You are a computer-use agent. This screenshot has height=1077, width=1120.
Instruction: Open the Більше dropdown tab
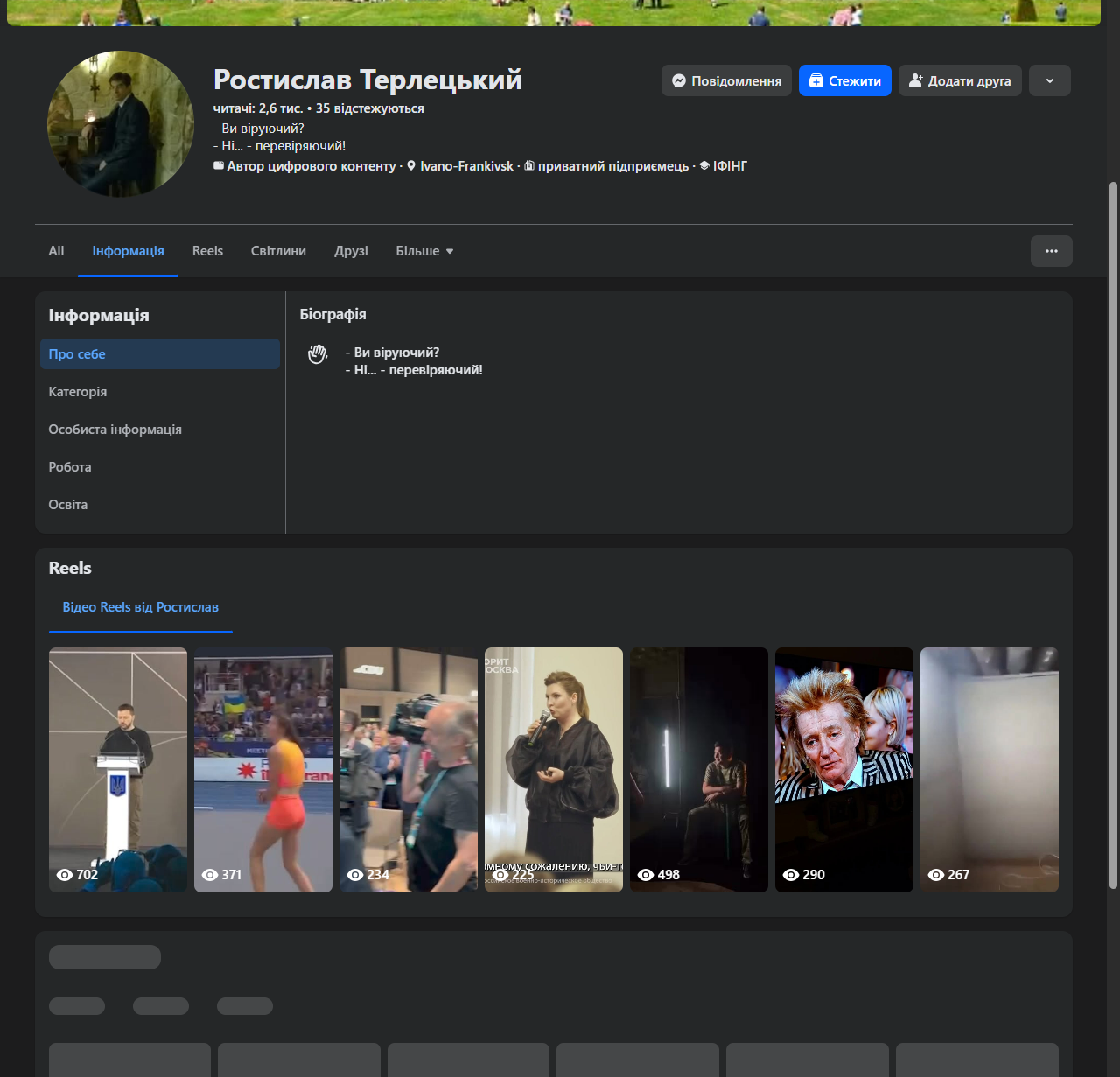pos(425,251)
